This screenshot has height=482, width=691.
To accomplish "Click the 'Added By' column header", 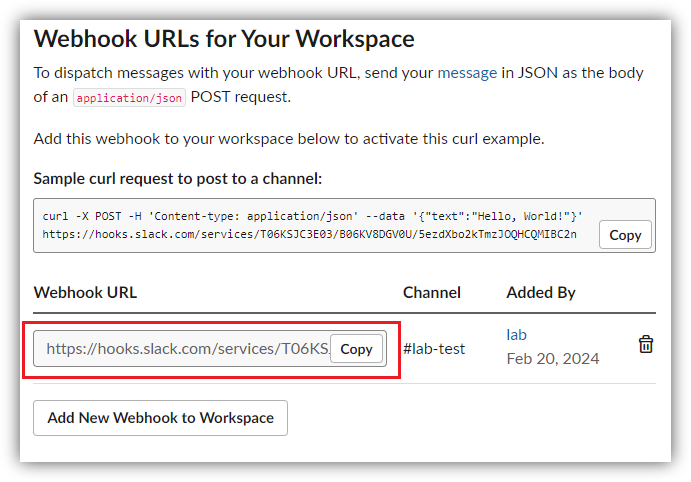I will point(541,292).
